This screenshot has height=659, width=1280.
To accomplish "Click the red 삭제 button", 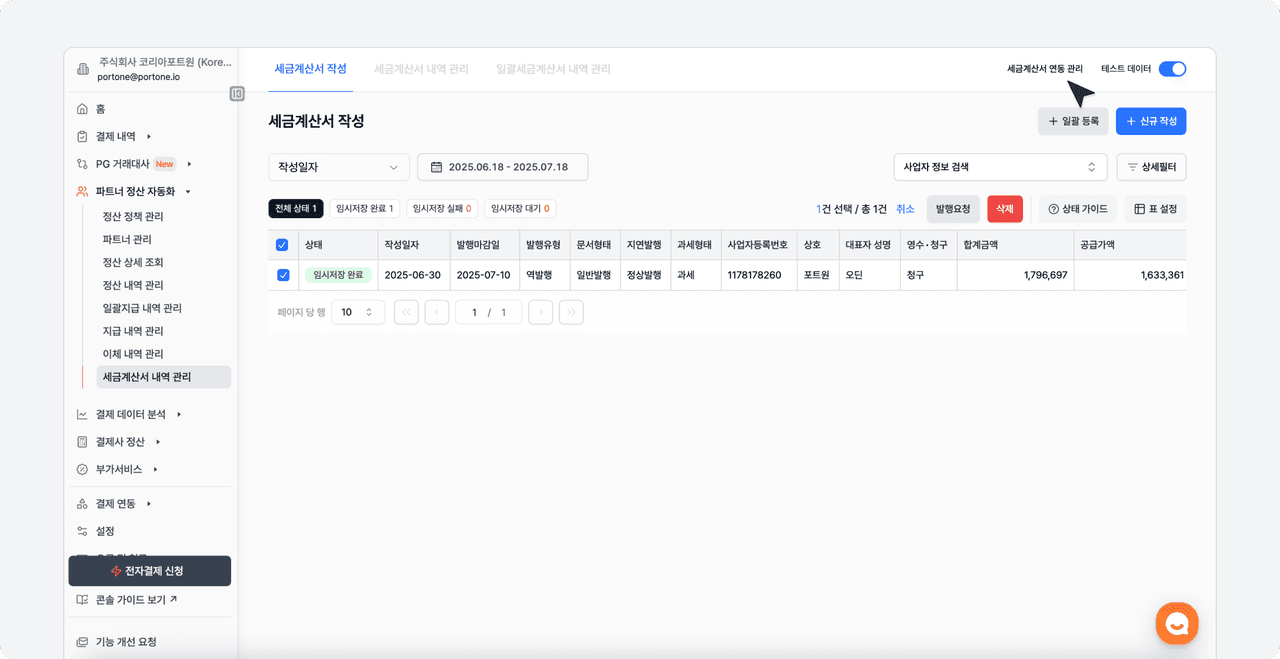I will tap(1004, 209).
